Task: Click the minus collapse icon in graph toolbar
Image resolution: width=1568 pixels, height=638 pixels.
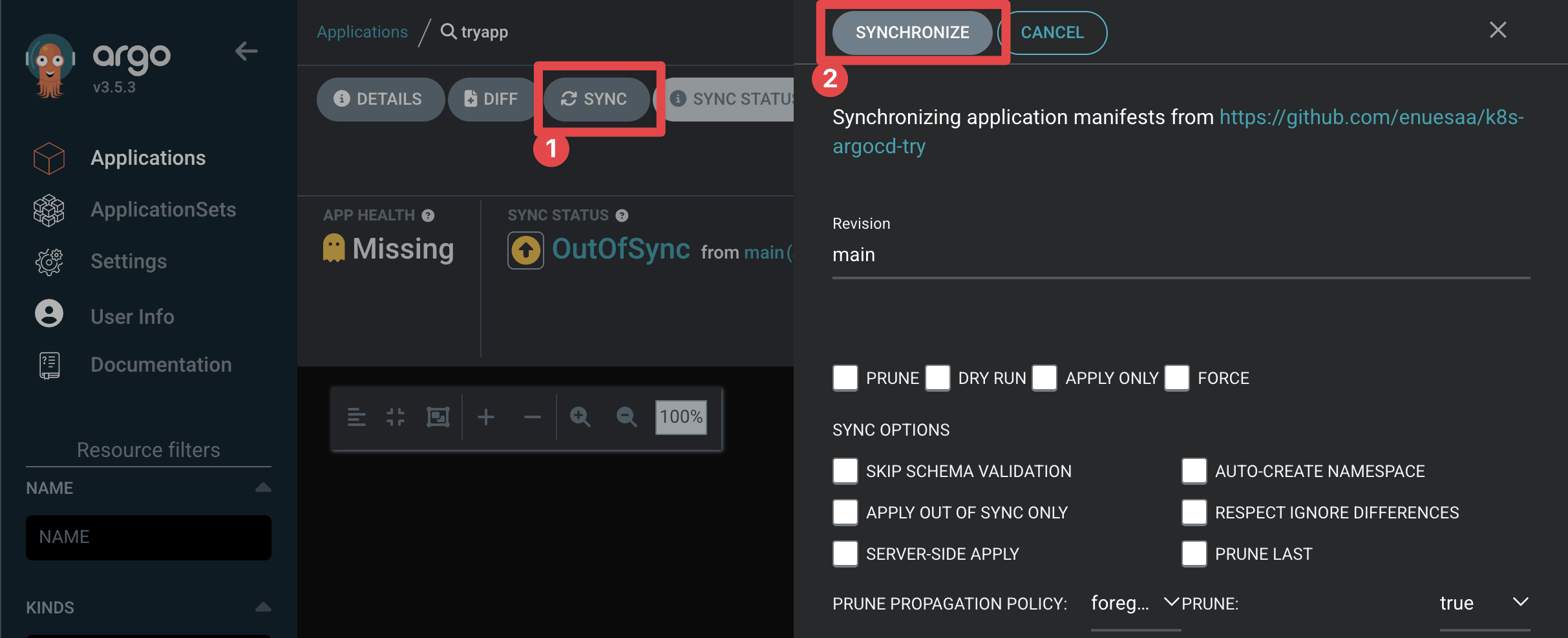Action: [532, 417]
